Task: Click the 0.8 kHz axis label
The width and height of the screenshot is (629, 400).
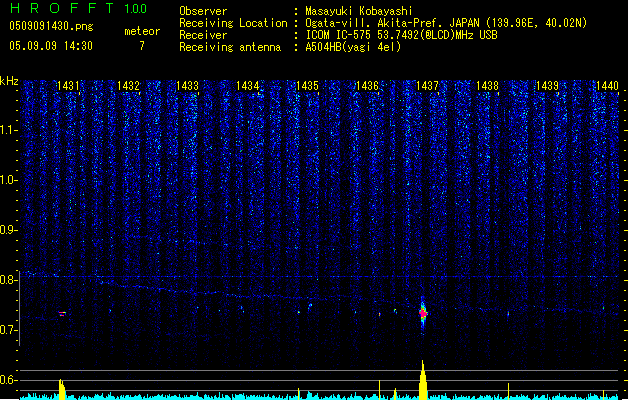Action: coord(8,280)
